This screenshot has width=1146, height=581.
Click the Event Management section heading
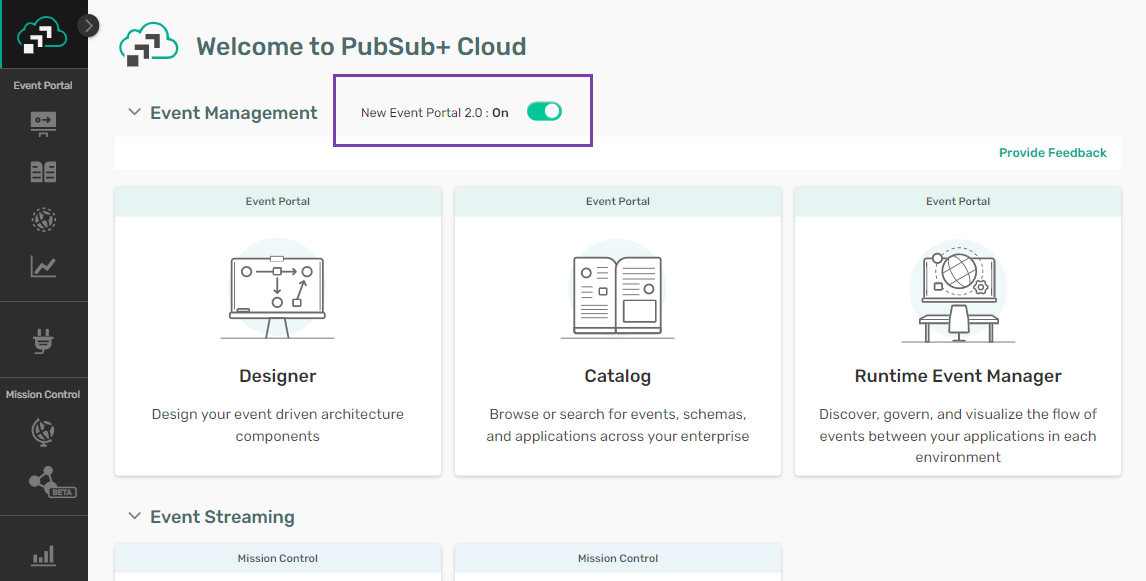234,113
